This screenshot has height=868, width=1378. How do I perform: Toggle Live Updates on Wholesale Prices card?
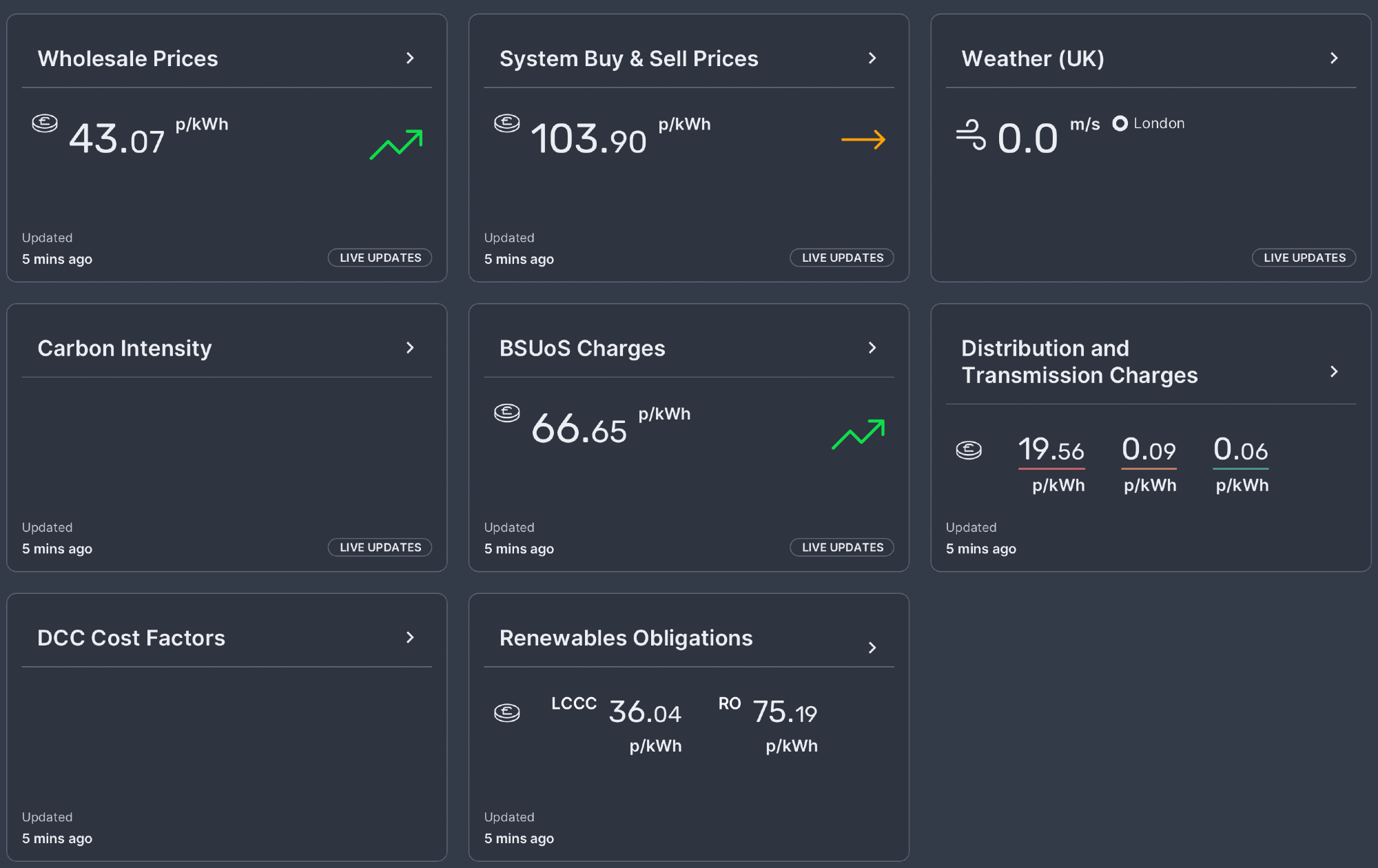coord(380,258)
